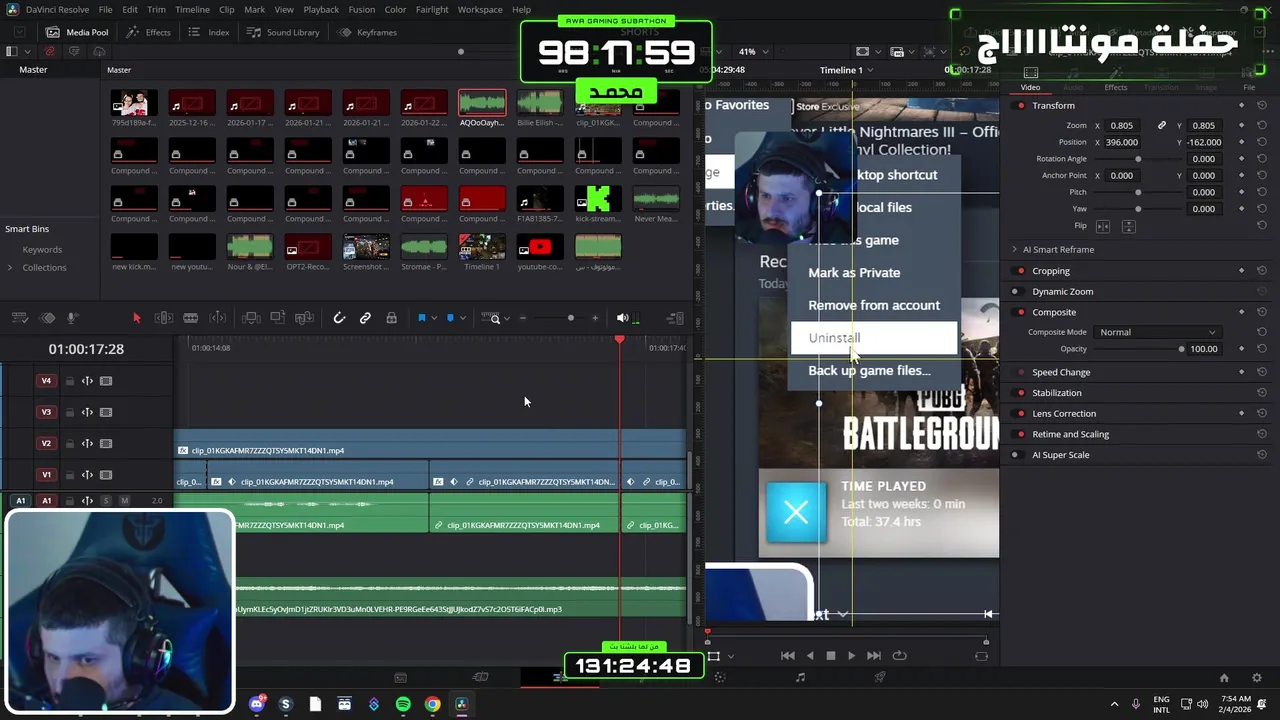Click the timeline zoom in plus button

[x=595, y=318]
